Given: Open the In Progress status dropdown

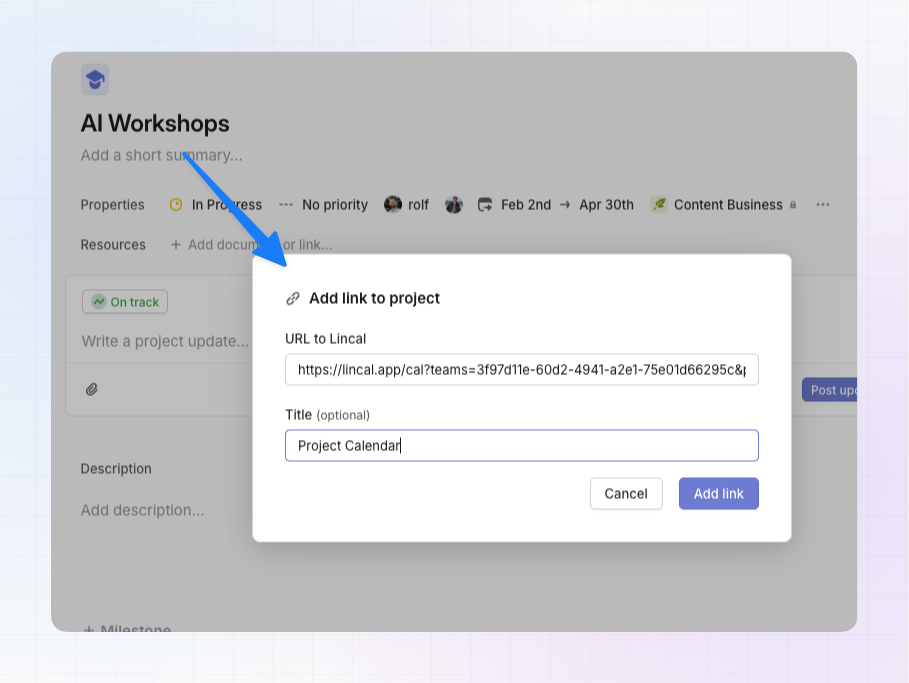Looking at the screenshot, I should [x=216, y=204].
